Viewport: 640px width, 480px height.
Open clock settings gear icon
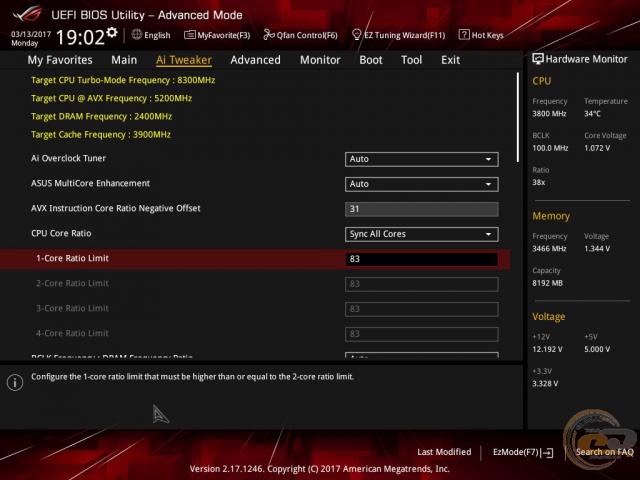click(x=112, y=32)
